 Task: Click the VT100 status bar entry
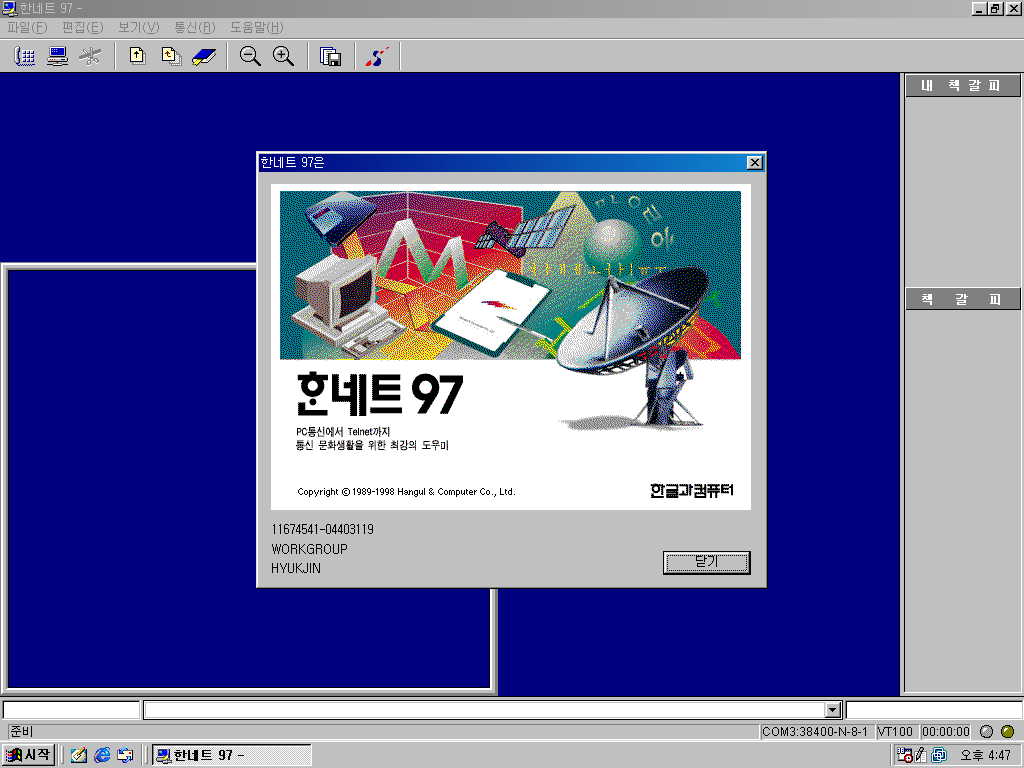click(x=895, y=731)
